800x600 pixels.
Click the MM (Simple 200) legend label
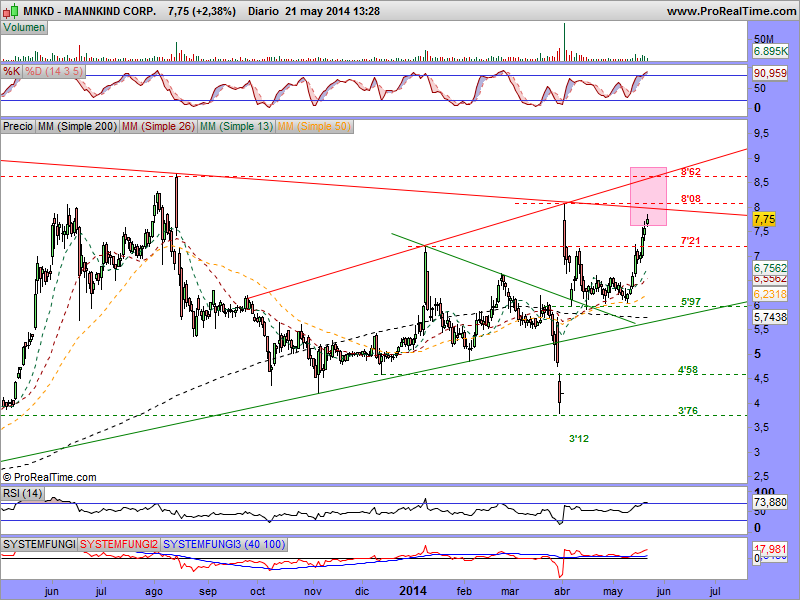pos(77,126)
